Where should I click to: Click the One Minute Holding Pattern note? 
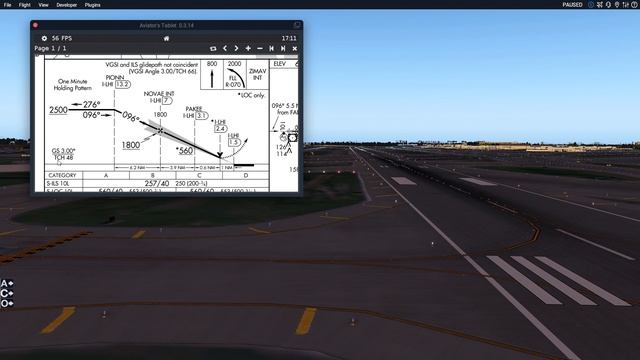point(73,84)
